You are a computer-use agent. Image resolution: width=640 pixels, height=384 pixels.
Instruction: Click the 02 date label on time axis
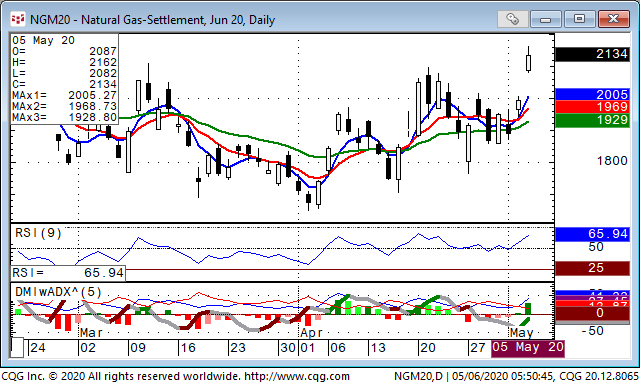(x=88, y=348)
